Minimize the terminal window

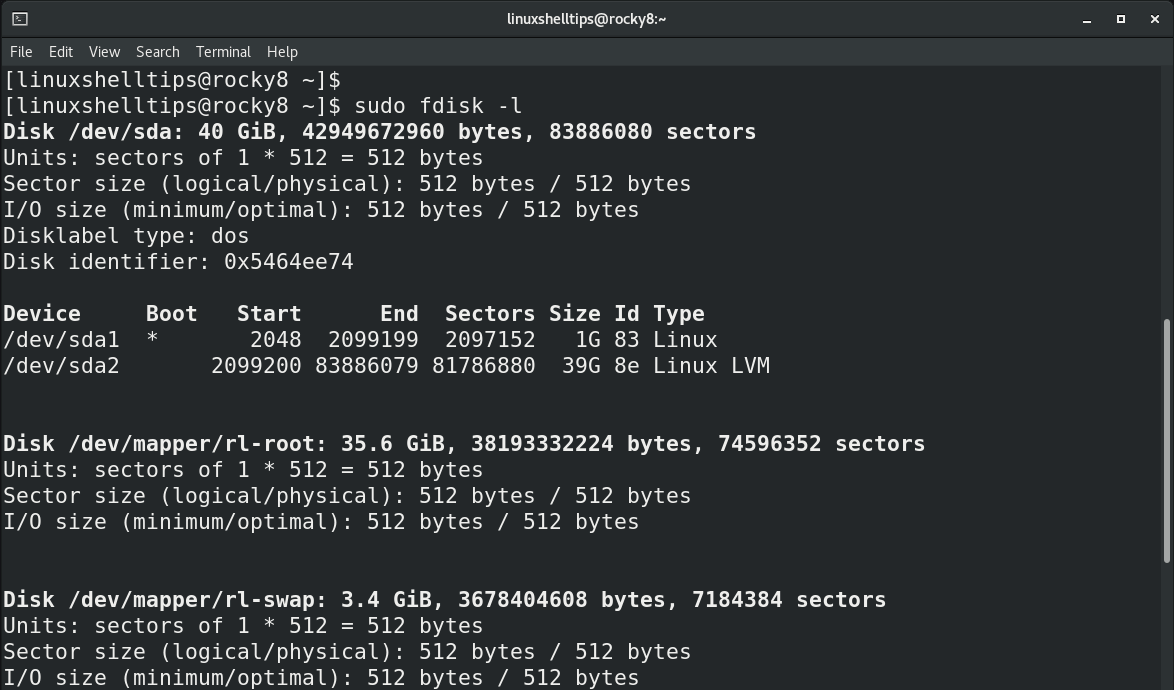point(1086,19)
